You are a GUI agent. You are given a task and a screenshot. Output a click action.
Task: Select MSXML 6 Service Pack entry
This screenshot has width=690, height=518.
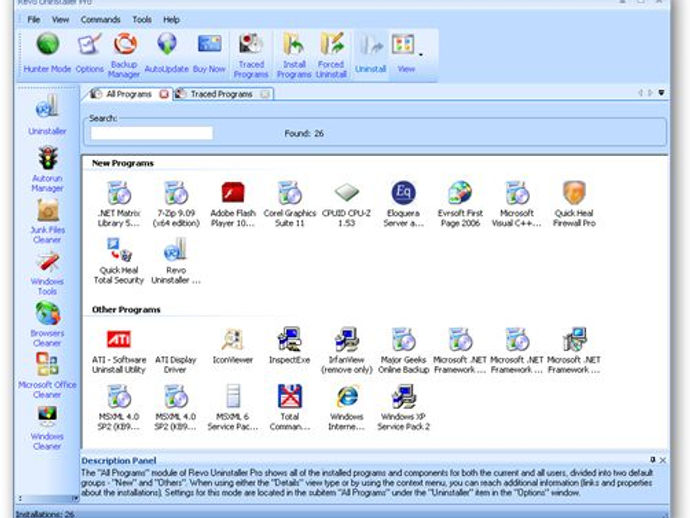[x=233, y=408]
